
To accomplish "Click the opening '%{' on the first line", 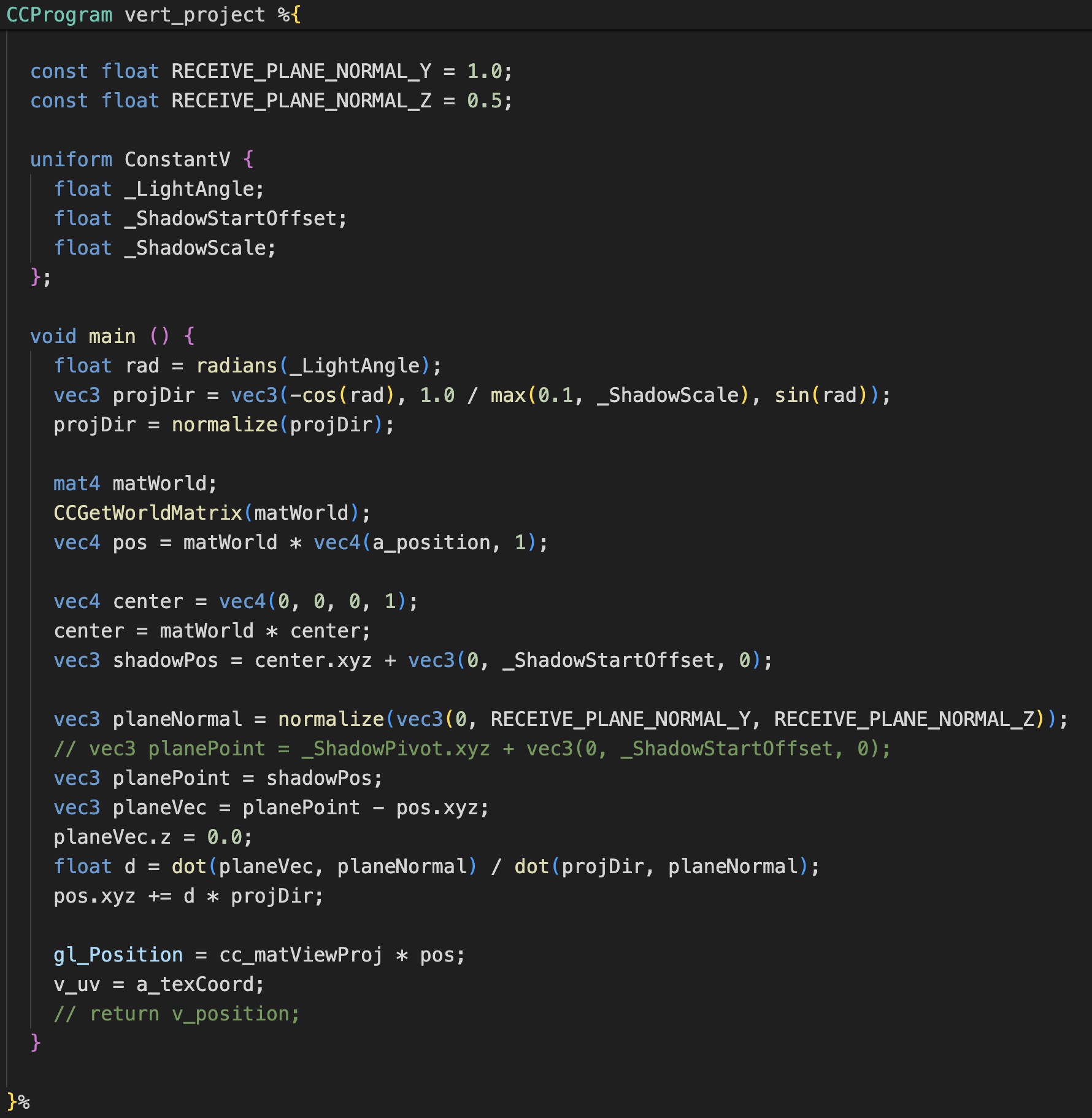I will coord(290,14).
